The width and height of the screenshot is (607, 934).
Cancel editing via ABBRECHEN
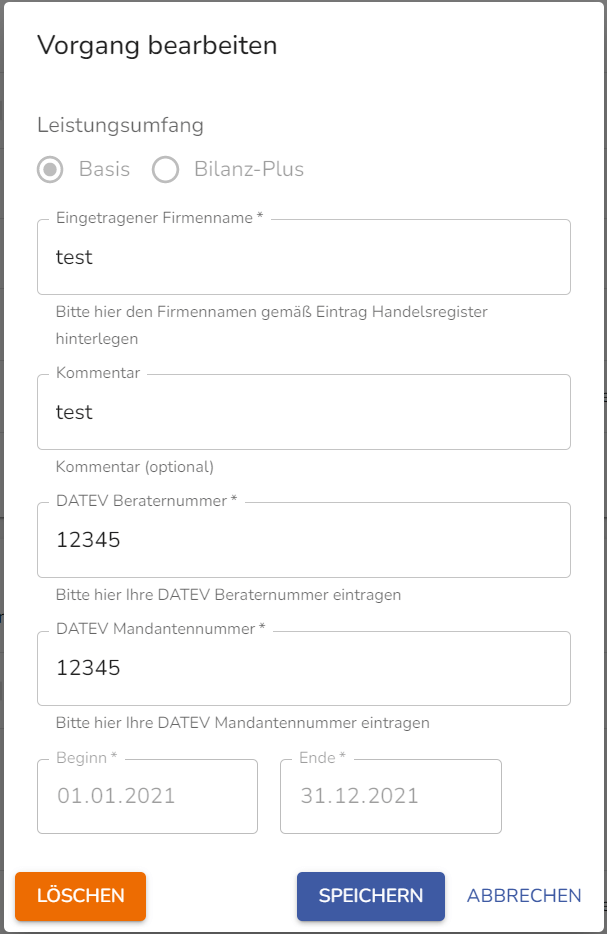click(x=524, y=896)
